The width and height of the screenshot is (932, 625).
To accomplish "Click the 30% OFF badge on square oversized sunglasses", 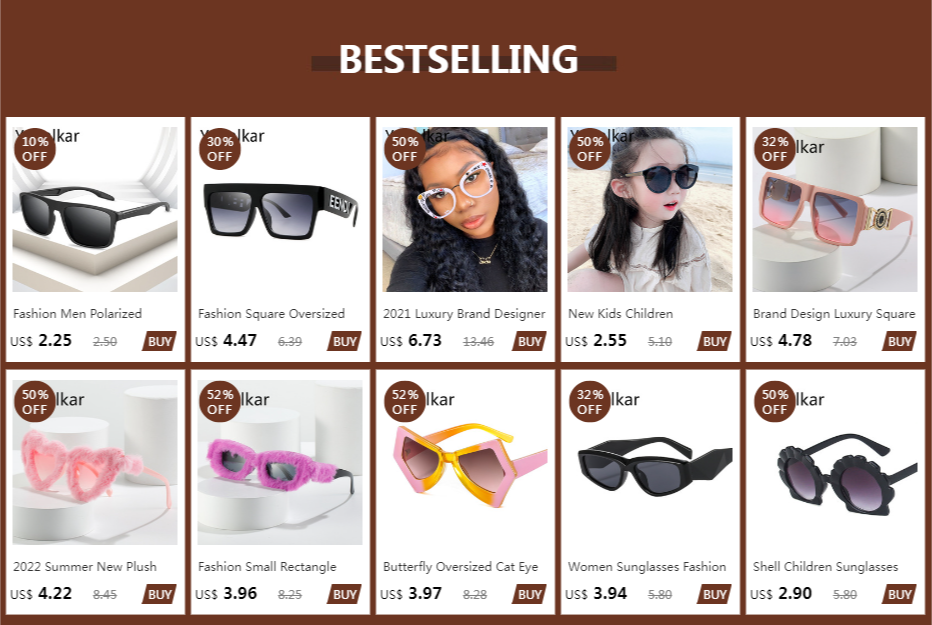I will tap(219, 149).
